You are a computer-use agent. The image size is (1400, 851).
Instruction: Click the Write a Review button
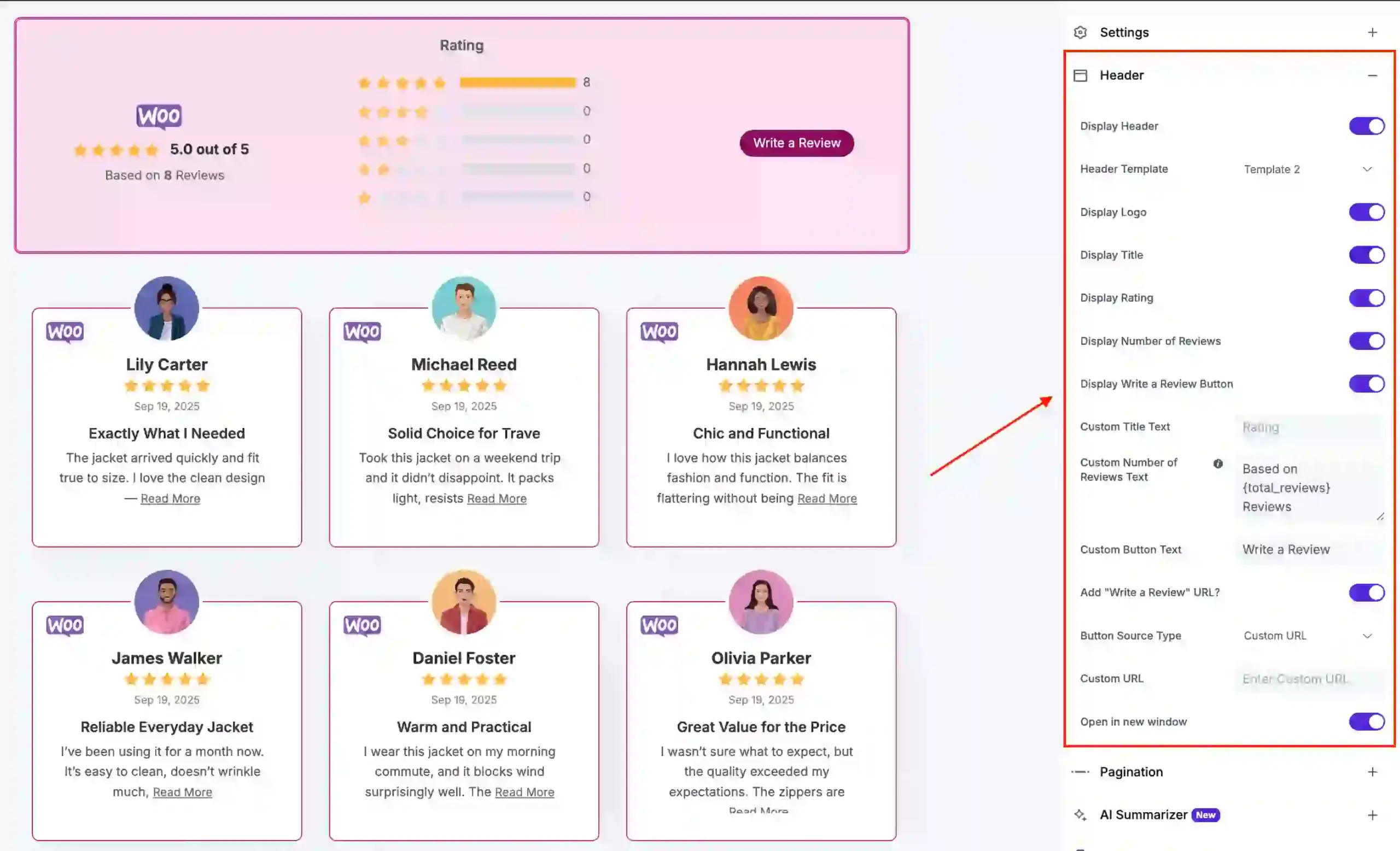[796, 143]
